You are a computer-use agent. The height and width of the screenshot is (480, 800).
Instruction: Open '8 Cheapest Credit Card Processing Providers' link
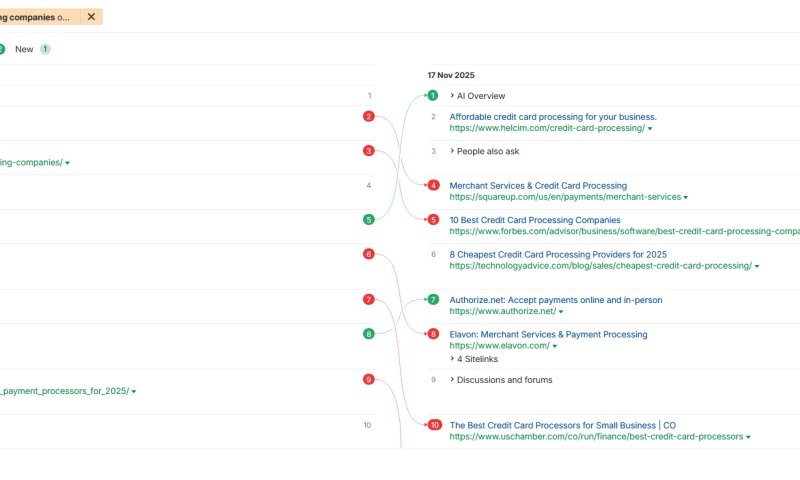(558, 254)
